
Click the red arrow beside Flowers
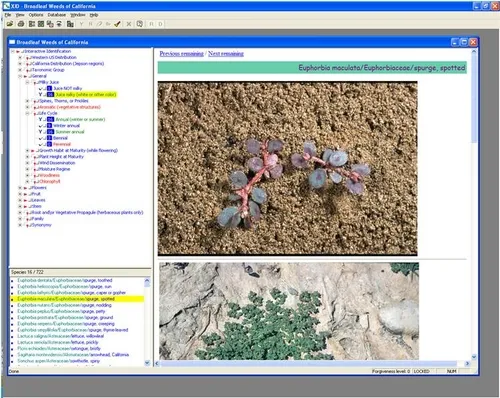tap(26, 188)
